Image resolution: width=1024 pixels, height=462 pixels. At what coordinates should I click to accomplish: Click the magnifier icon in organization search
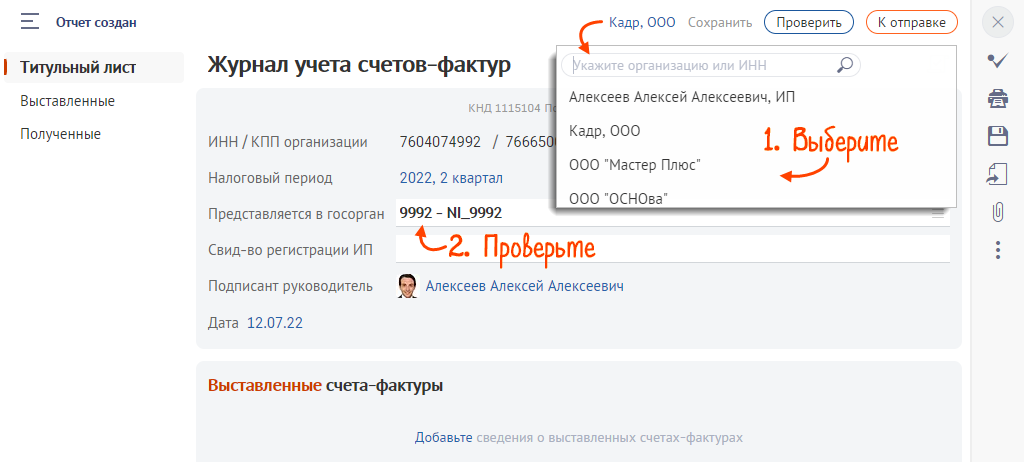pyautogui.click(x=845, y=65)
